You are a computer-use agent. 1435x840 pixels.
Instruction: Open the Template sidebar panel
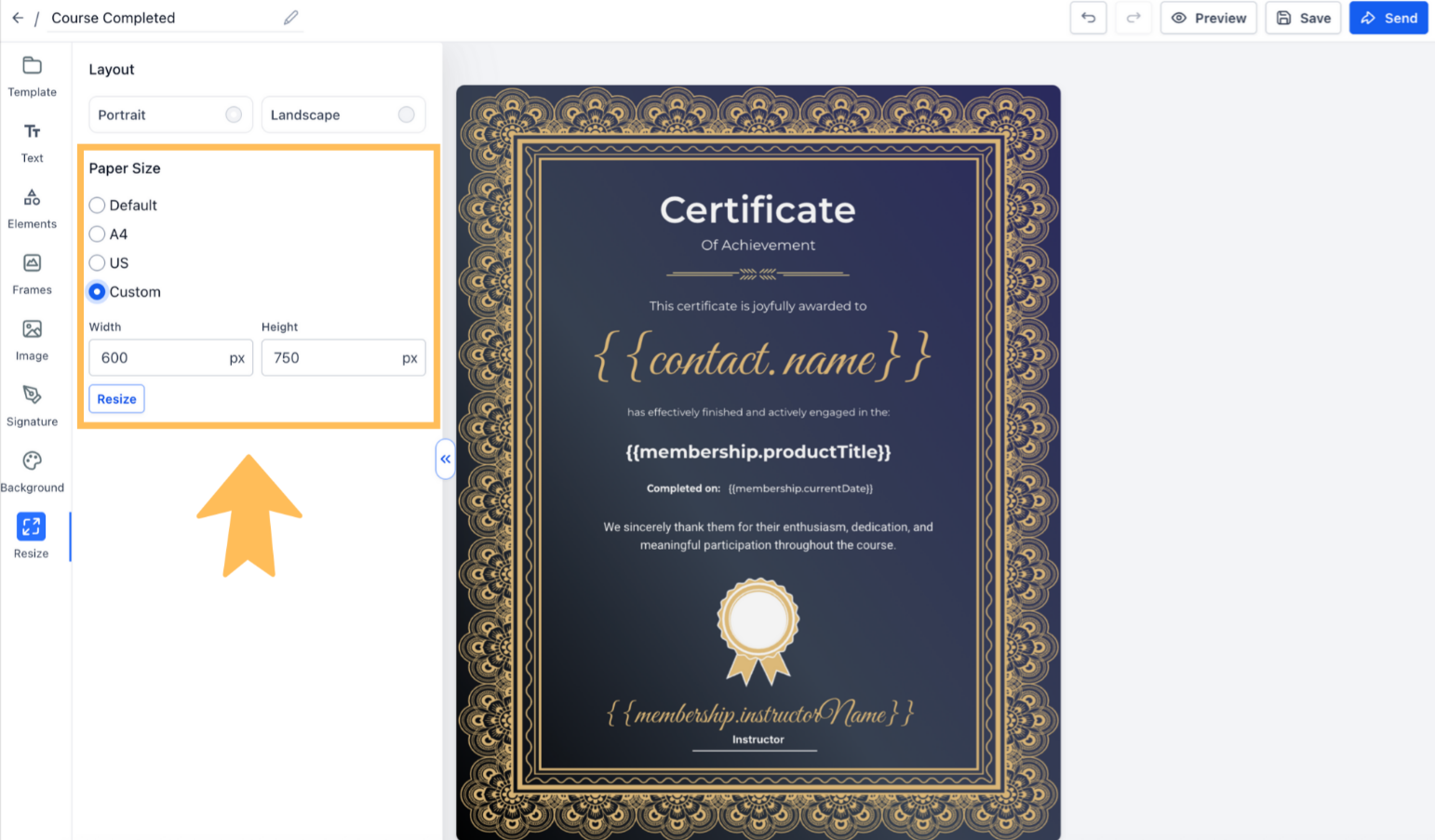[33, 76]
